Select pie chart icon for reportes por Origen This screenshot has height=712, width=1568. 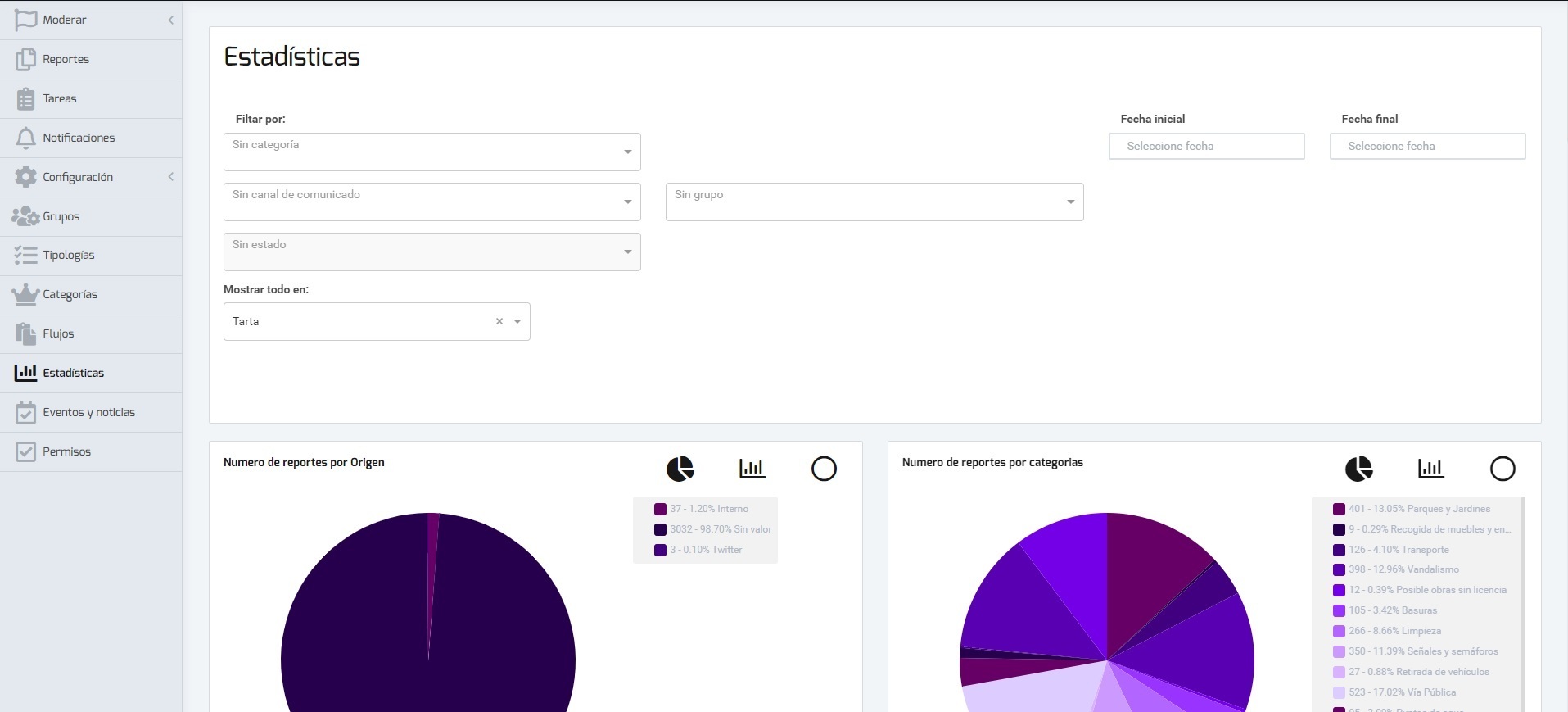pos(680,469)
